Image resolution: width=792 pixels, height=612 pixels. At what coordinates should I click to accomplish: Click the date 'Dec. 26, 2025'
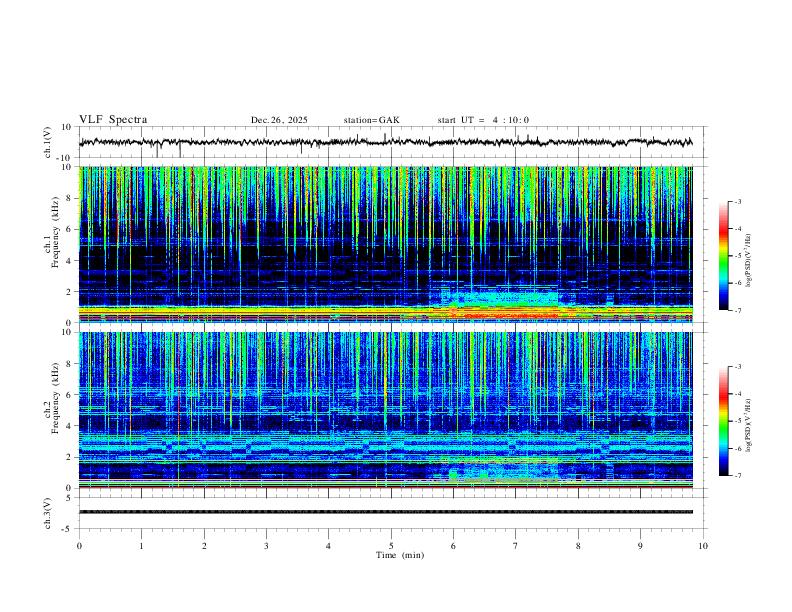279,120
